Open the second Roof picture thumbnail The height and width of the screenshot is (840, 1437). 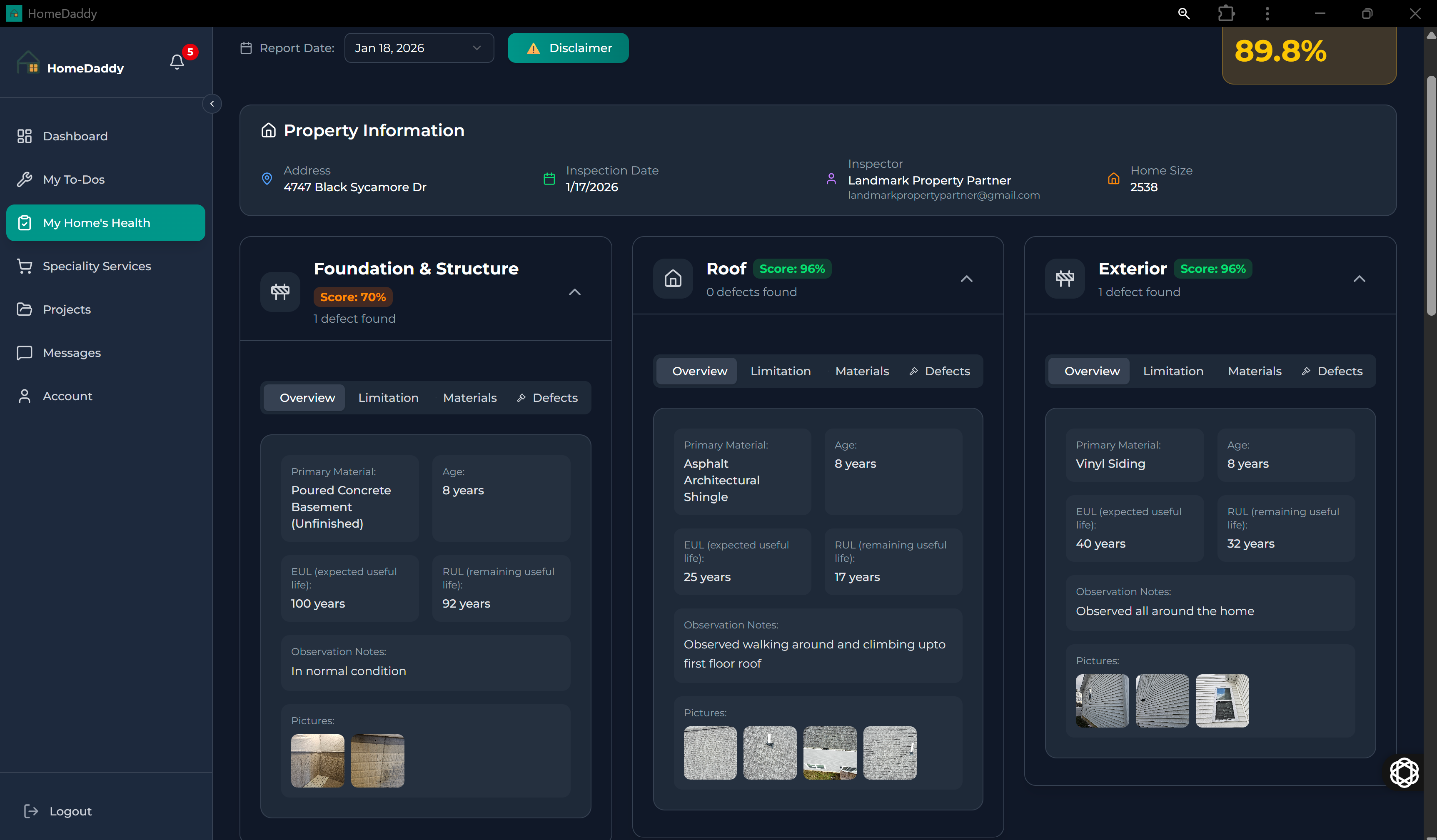(x=770, y=753)
